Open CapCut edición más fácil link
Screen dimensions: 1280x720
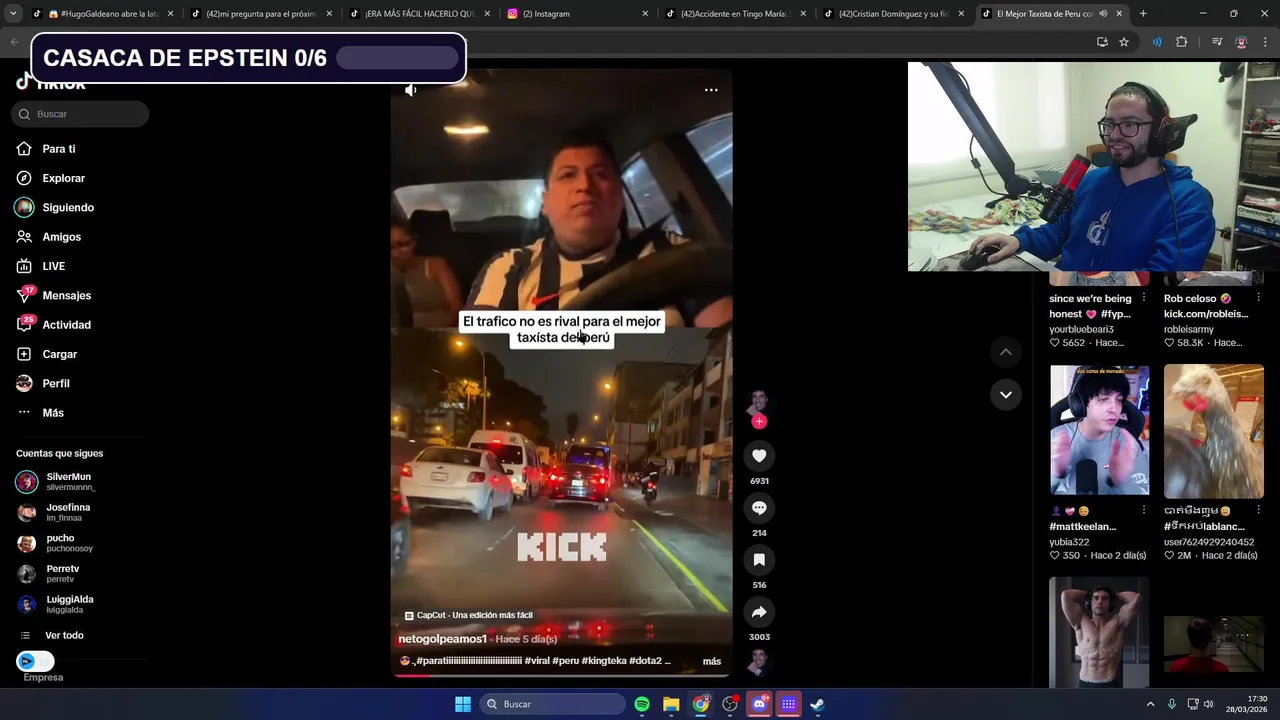pyautogui.click(x=468, y=615)
